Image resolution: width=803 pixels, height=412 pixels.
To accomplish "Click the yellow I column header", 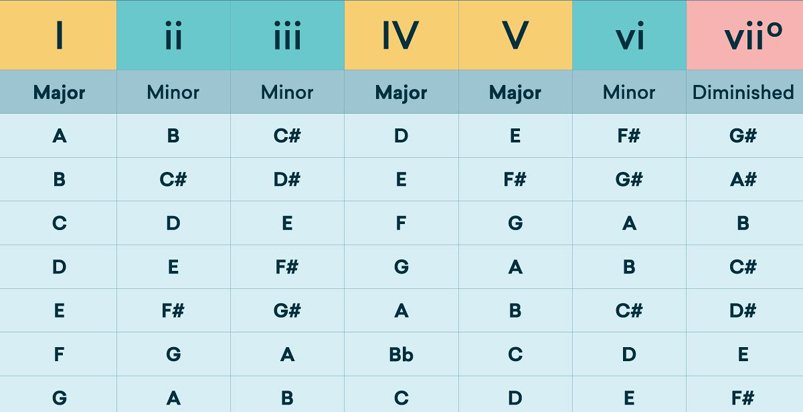I will tap(58, 35).
